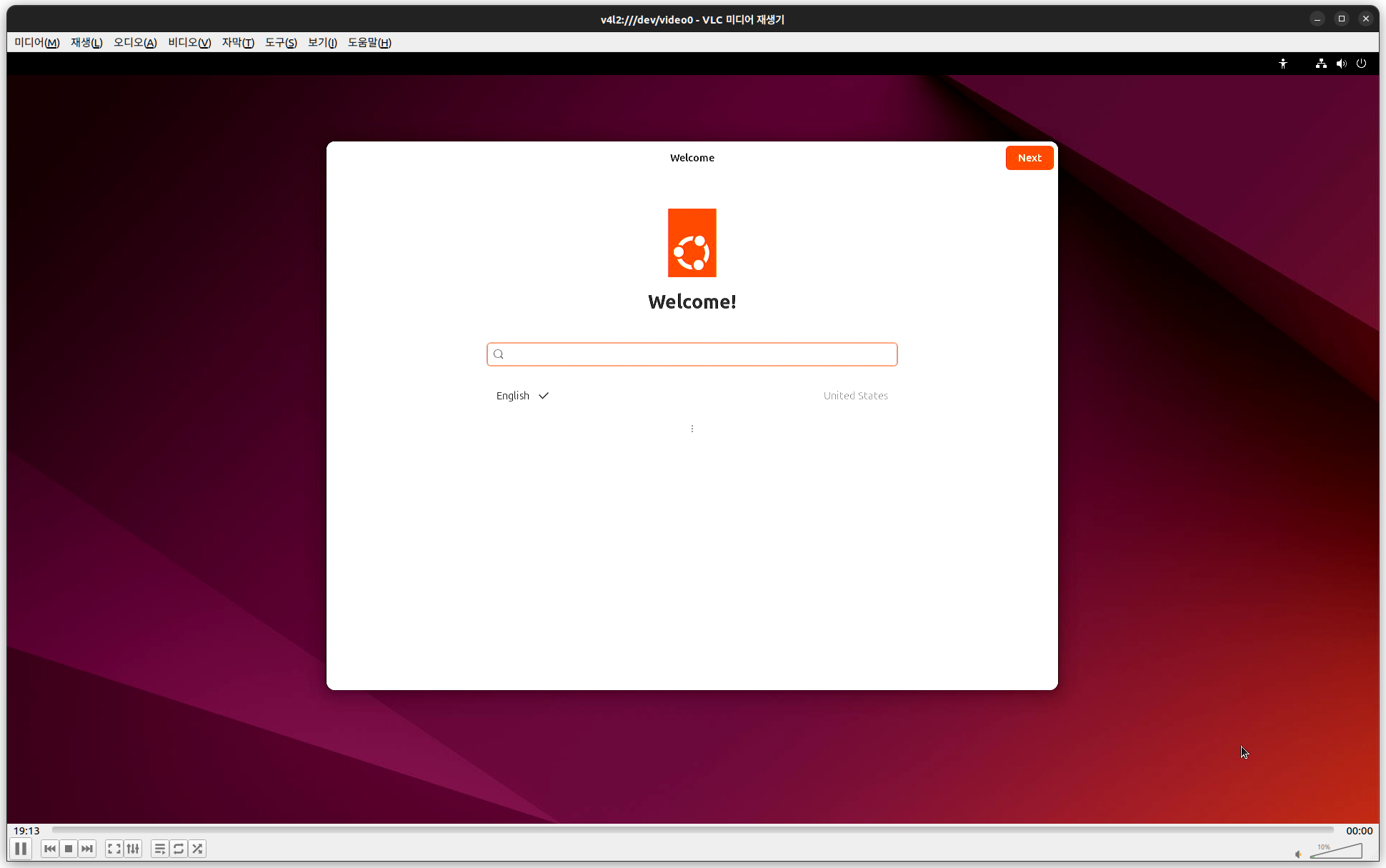1386x868 pixels.
Task: Open extended settings equalizer icon
Action: 133,849
